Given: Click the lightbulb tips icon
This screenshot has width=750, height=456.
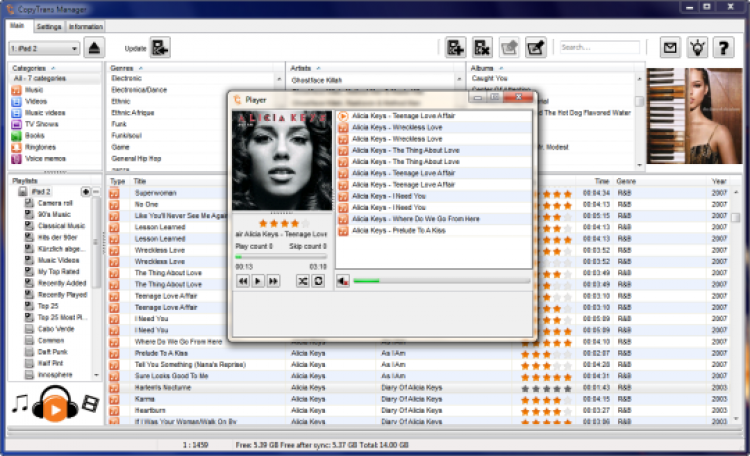Looking at the screenshot, I should tap(697, 47).
